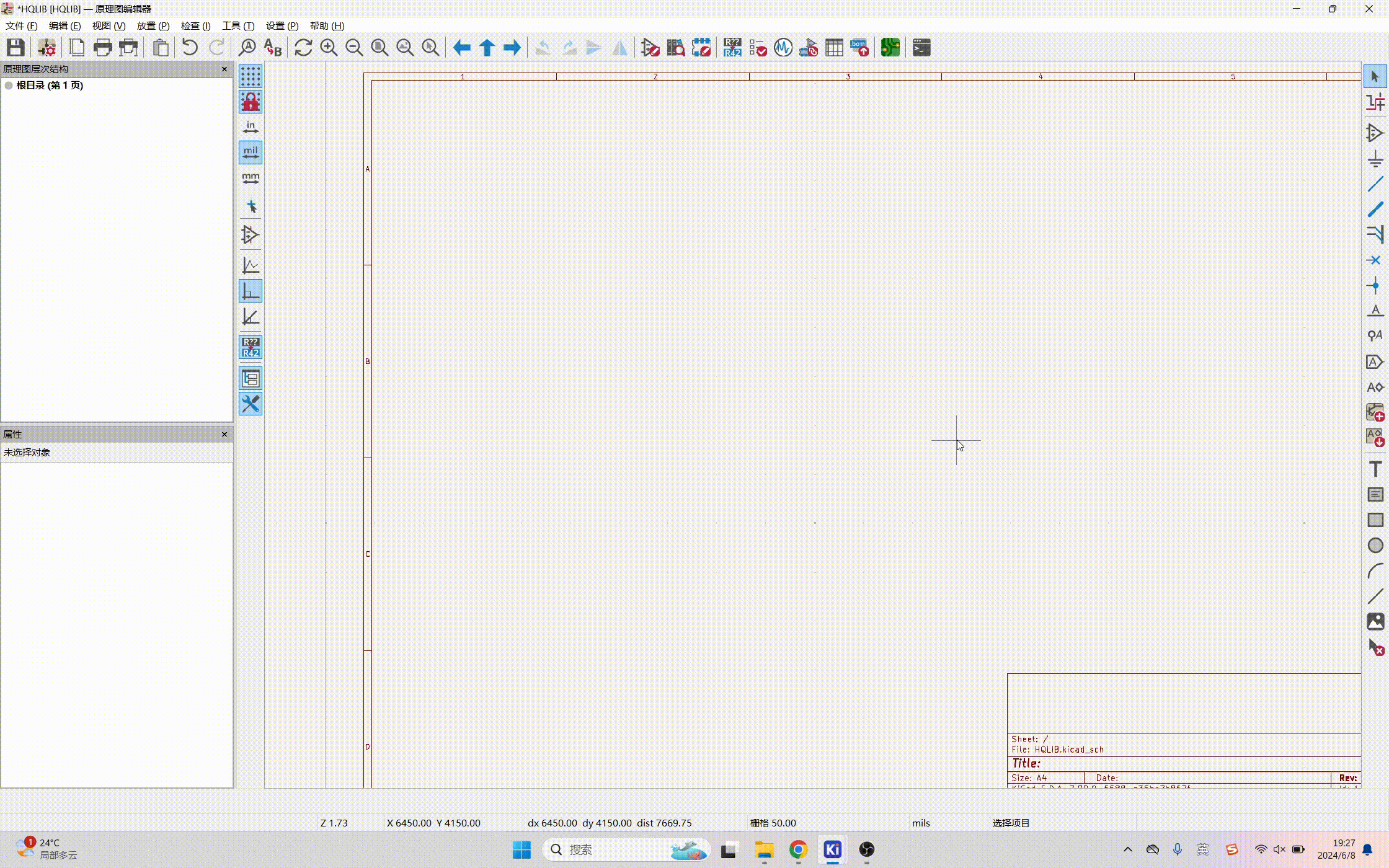
Task: Choose the Add text tool
Action: click(x=1375, y=469)
